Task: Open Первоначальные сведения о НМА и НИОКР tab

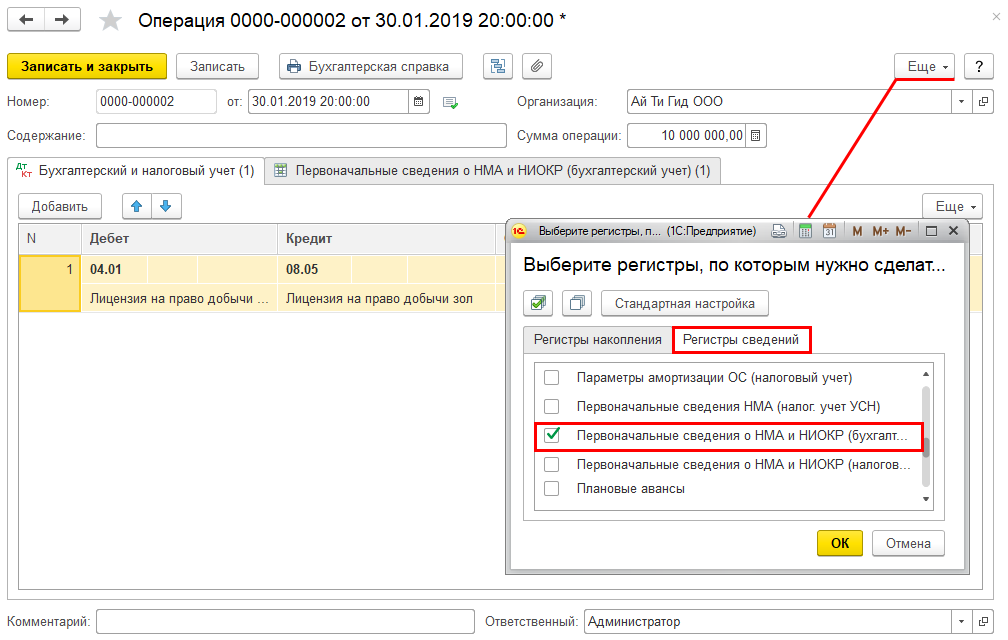Action: [492, 171]
